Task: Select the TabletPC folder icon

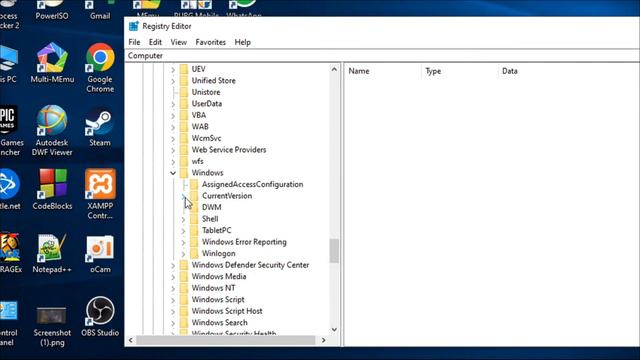Action: coord(194,230)
